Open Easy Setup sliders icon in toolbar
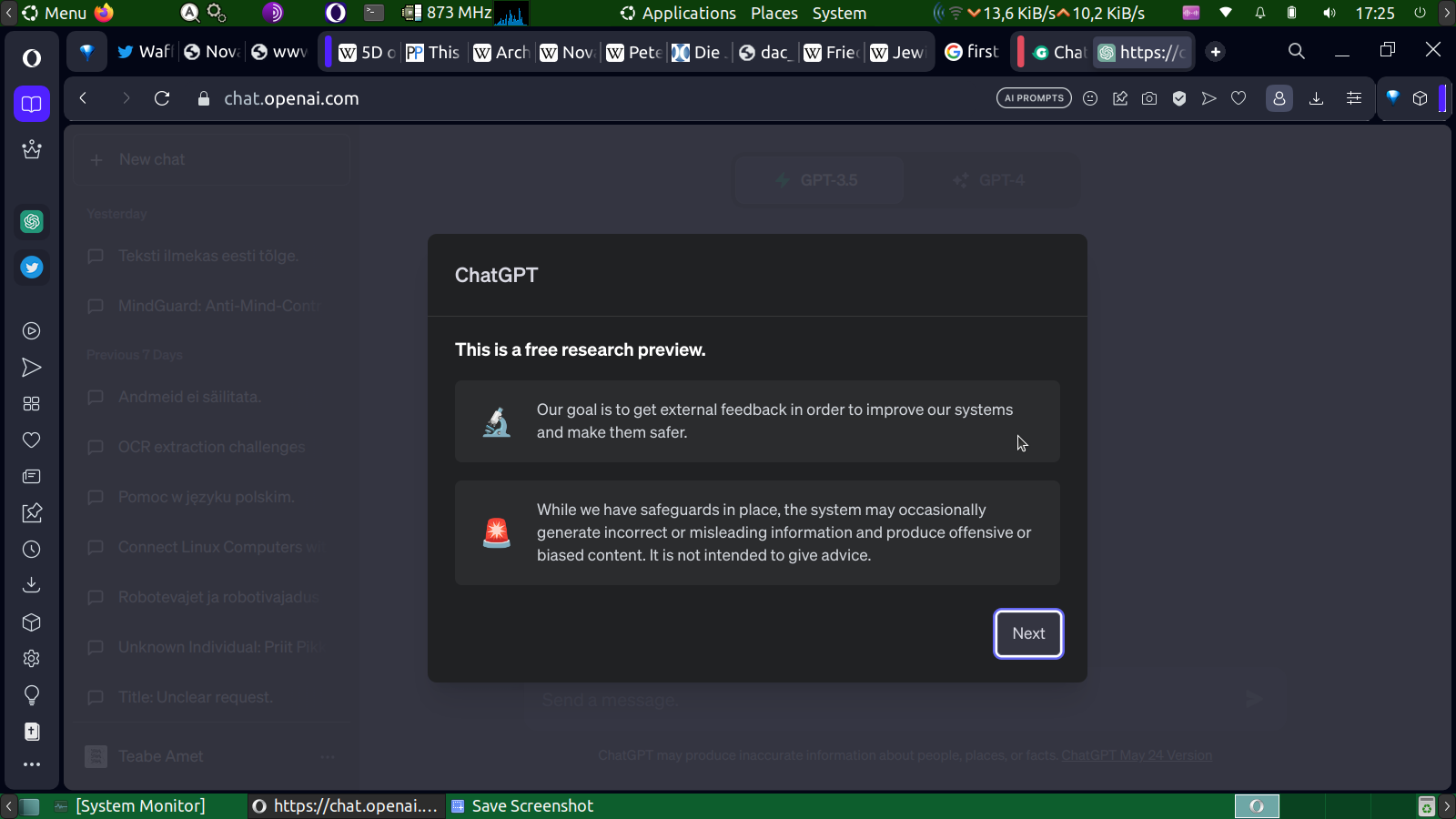1456x819 pixels. pyautogui.click(x=1354, y=98)
